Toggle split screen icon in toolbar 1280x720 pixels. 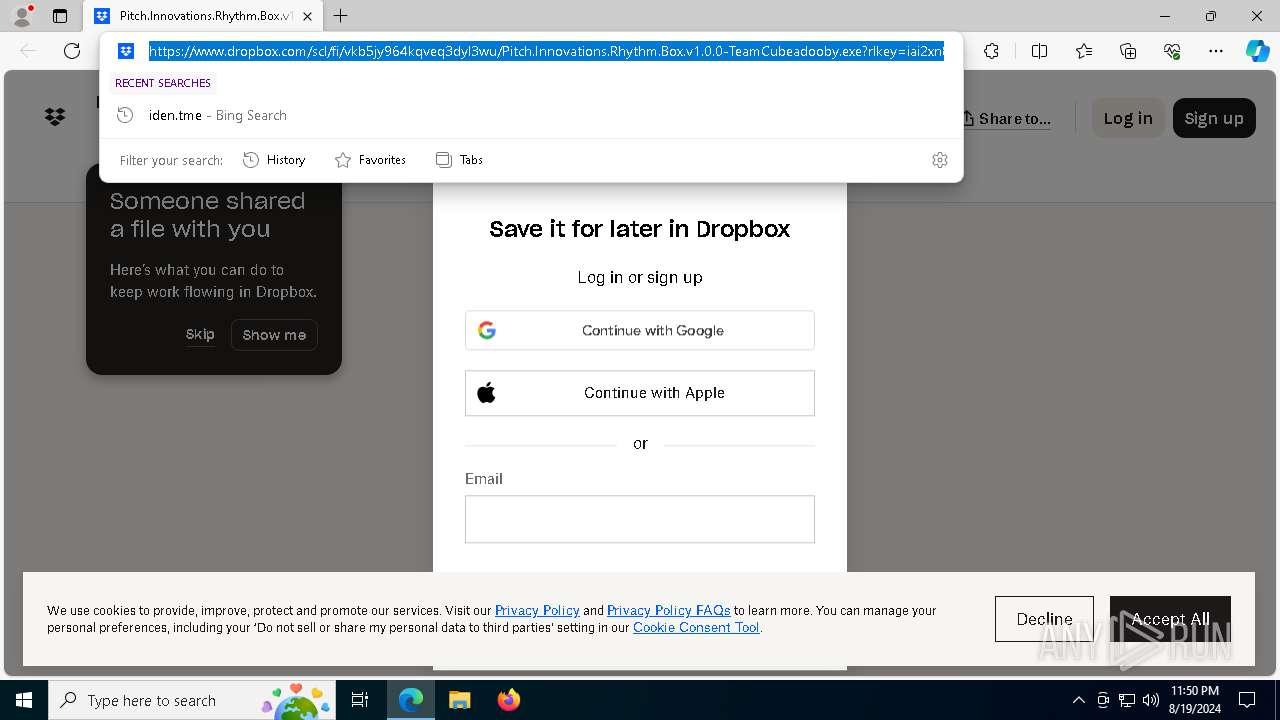(x=1039, y=51)
